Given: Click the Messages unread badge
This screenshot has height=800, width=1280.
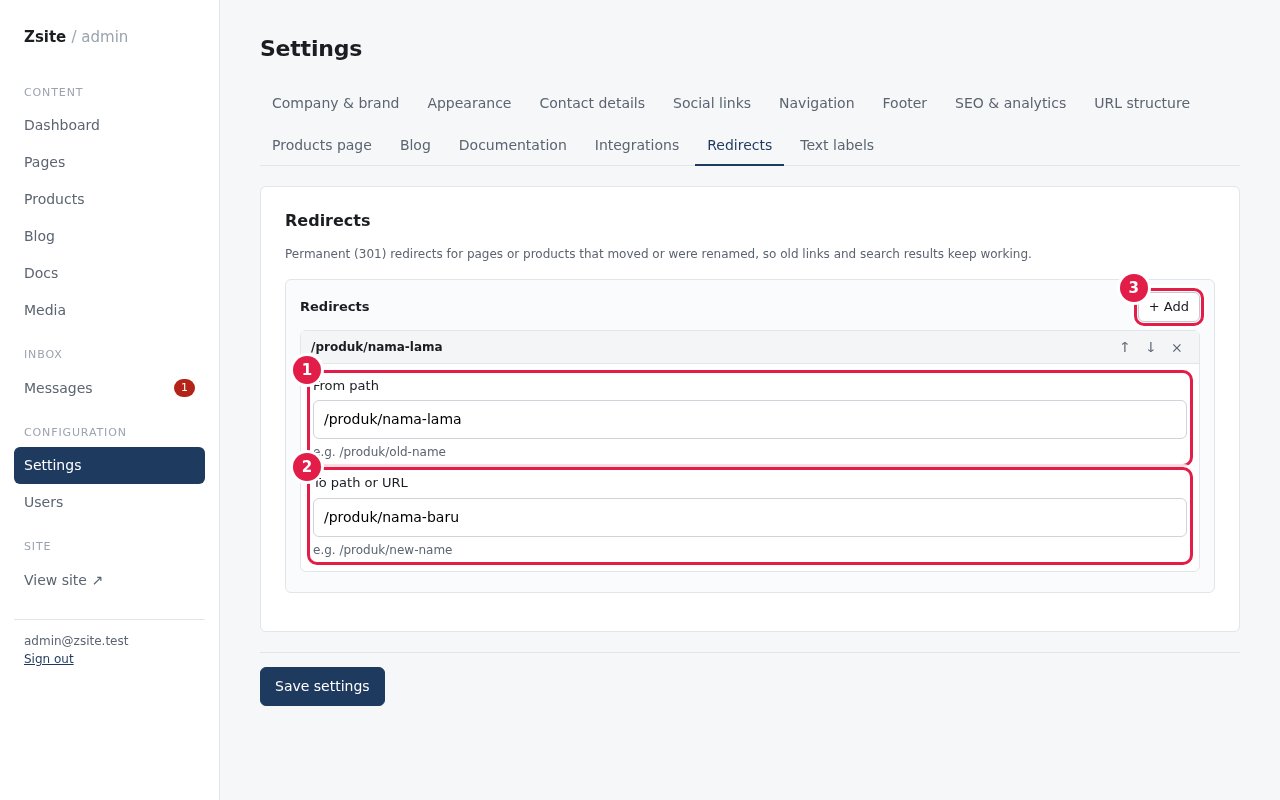Looking at the screenshot, I should pyautogui.click(x=184, y=388).
